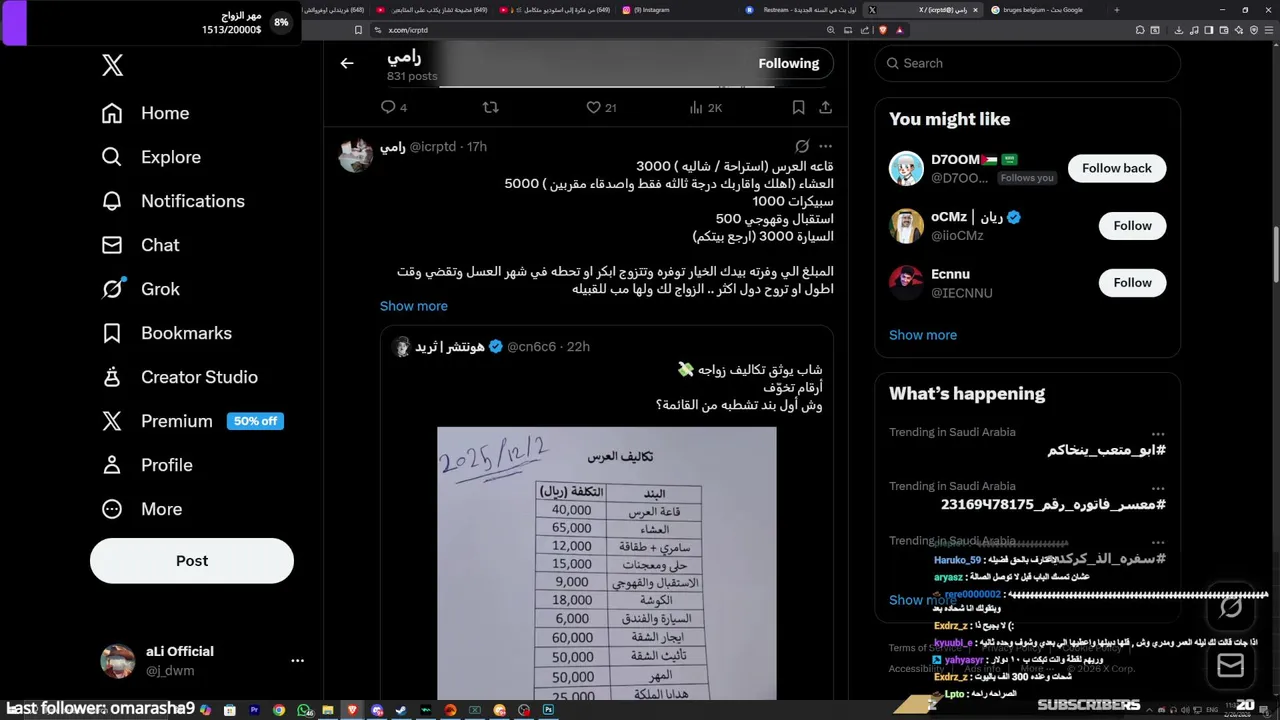The image size is (1280, 720).
Task: Open Photoshop from the taskbar
Action: (549, 710)
